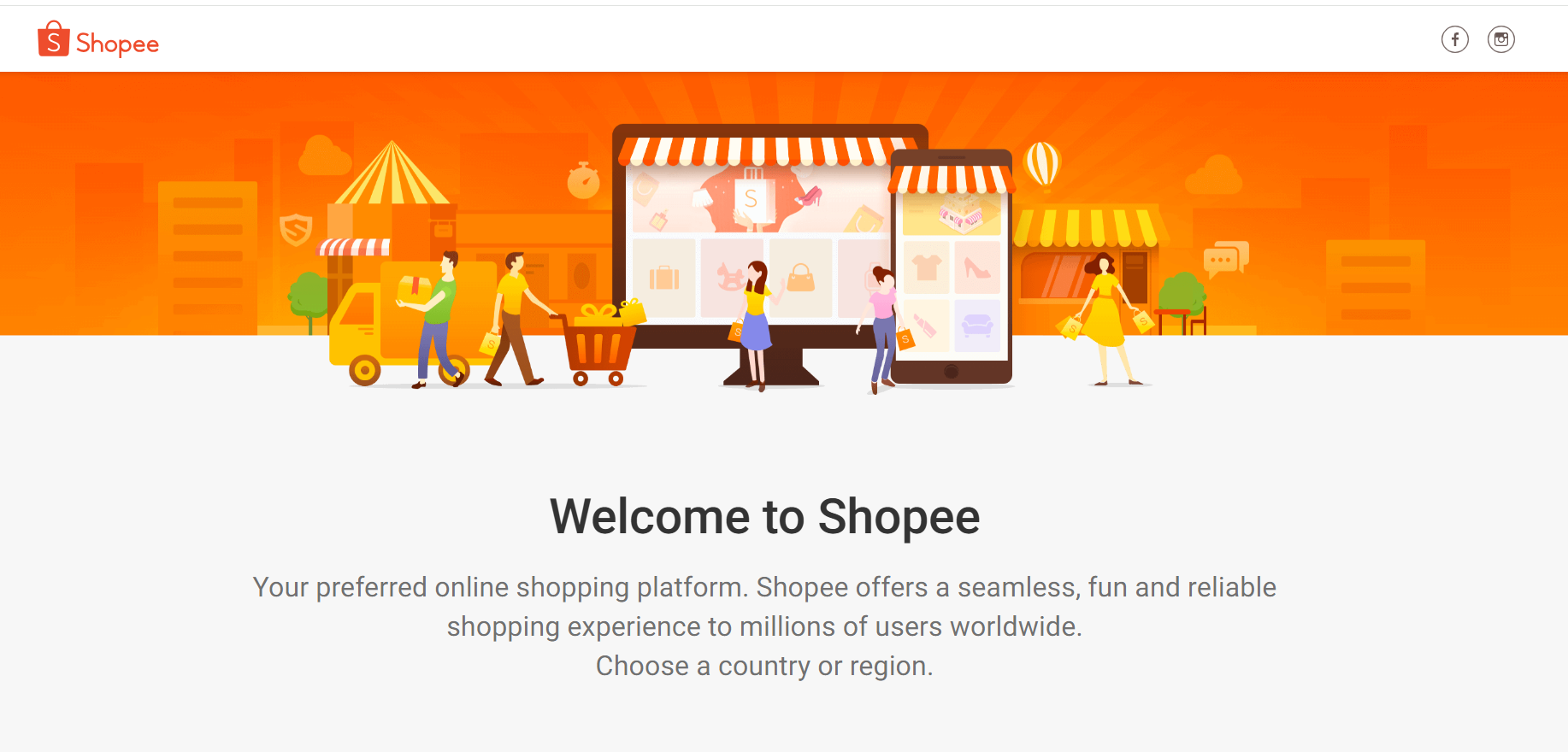
Task: Click the woman in the yellow dress
Action: (x=1106, y=318)
